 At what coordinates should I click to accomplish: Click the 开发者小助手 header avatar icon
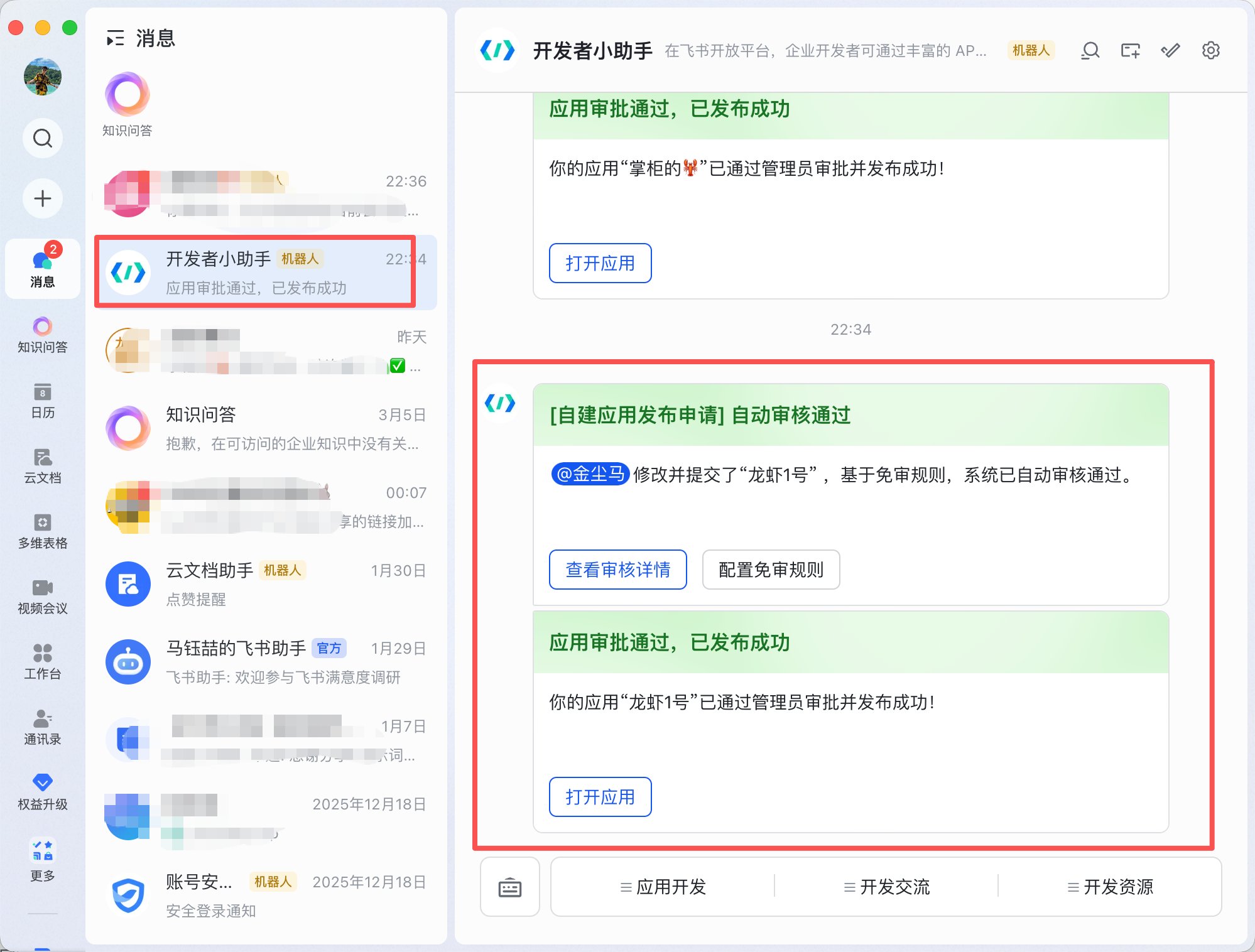[497, 50]
